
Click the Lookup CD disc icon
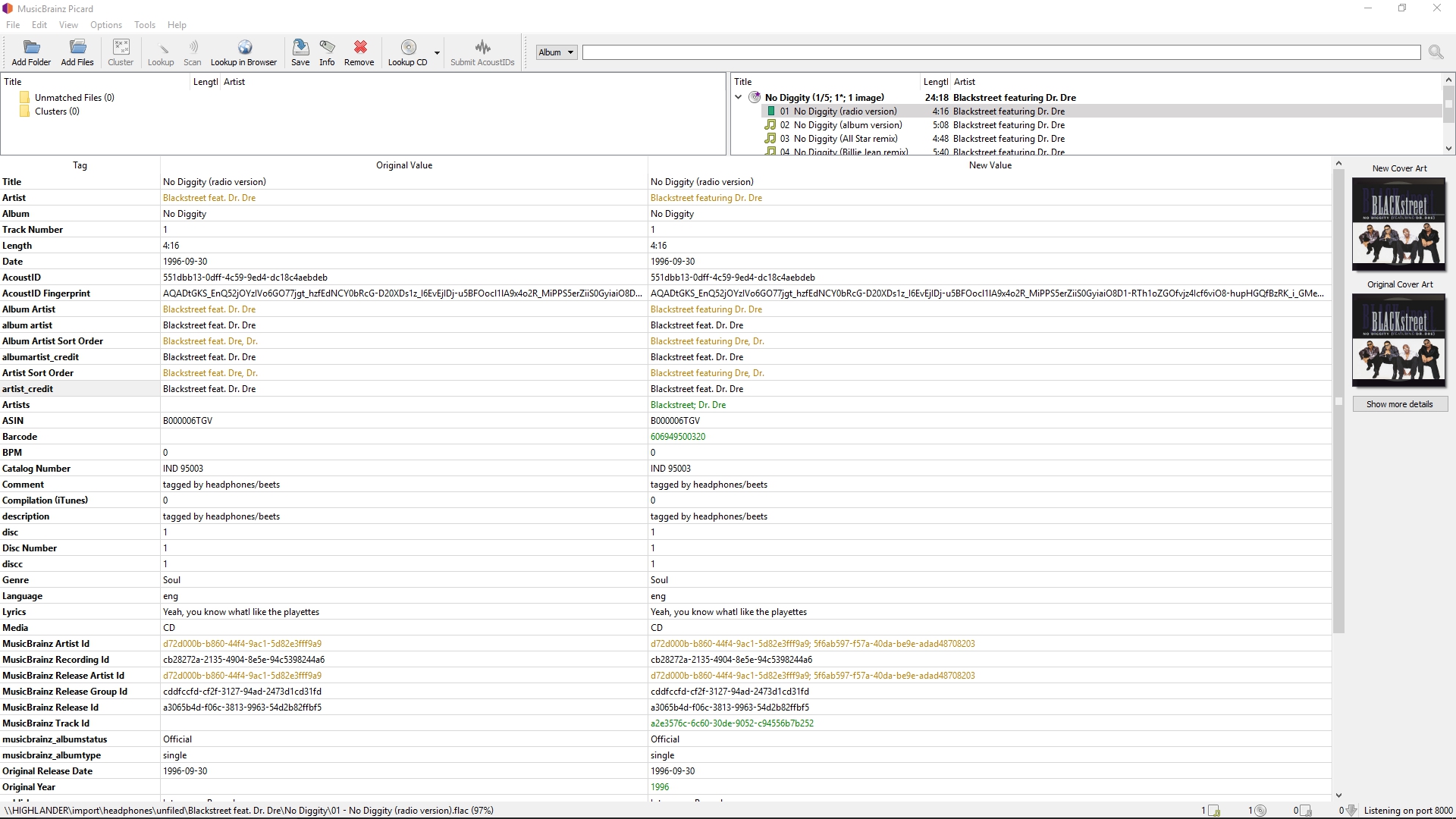point(408,49)
